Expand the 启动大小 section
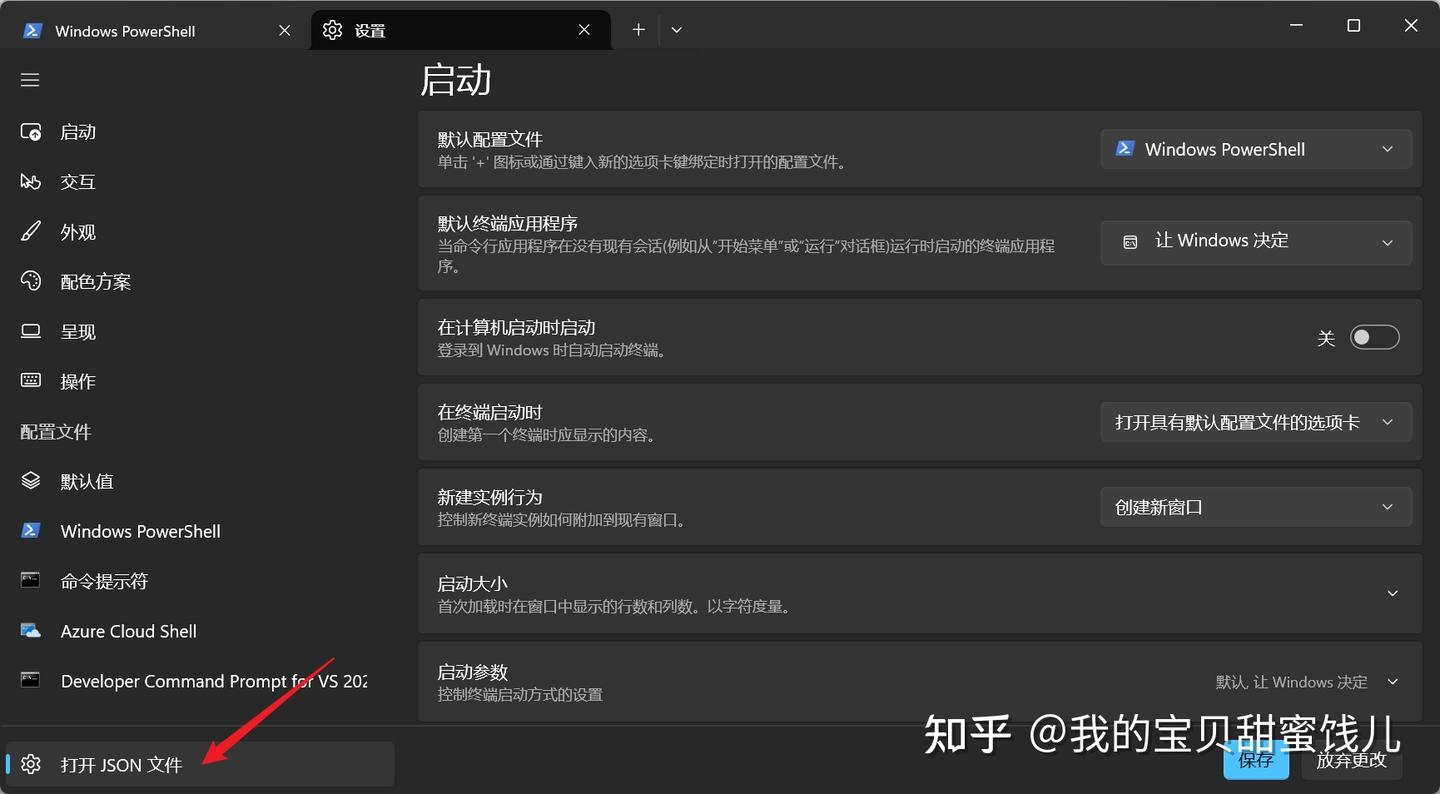Image resolution: width=1440 pixels, height=794 pixels. [x=1392, y=593]
